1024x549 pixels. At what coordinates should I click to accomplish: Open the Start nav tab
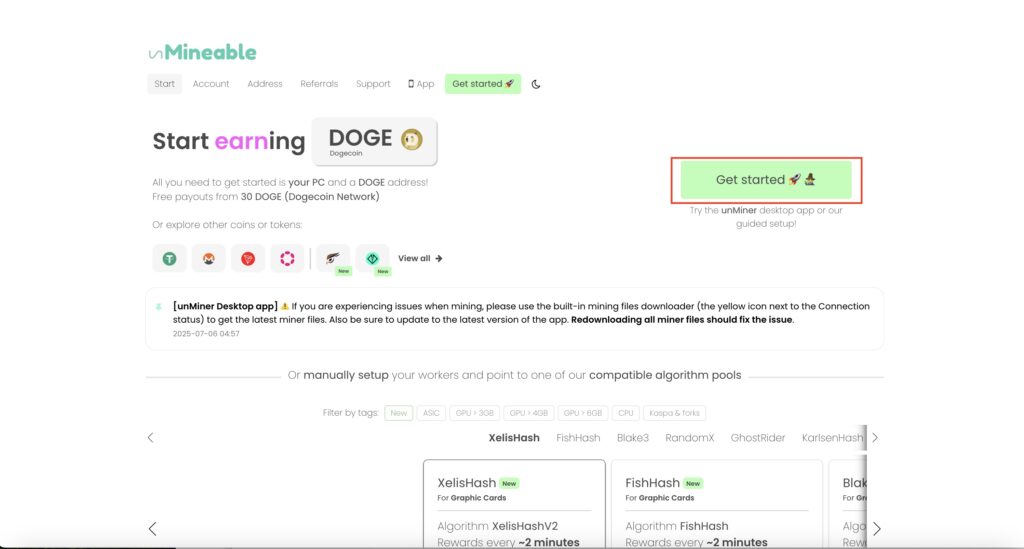pyautogui.click(x=165, y=84)
